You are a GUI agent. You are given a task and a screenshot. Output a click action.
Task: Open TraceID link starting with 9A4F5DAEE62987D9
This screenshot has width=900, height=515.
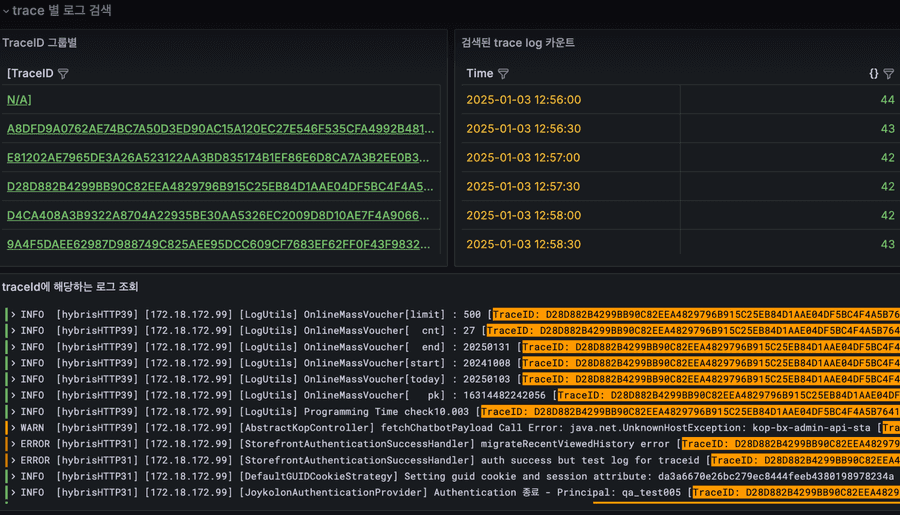tap(218, 244)
